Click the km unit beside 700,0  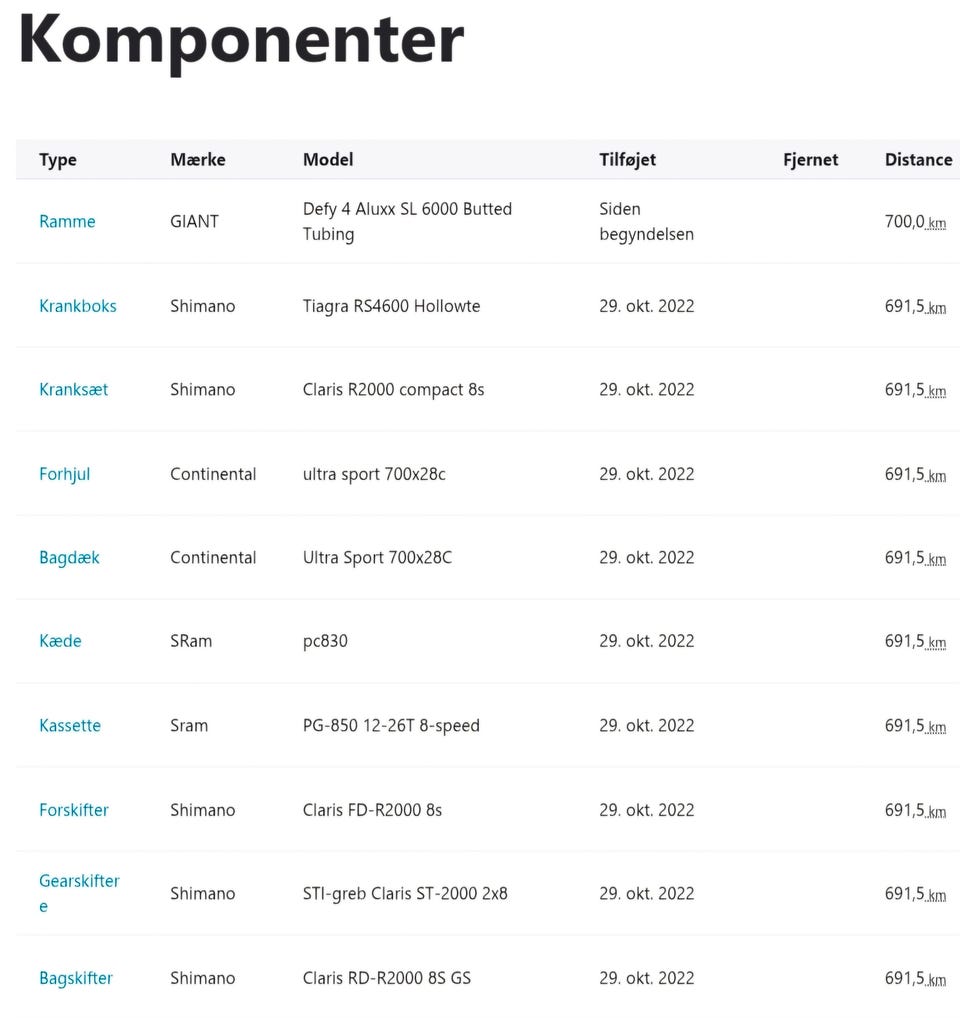[937, 224]
